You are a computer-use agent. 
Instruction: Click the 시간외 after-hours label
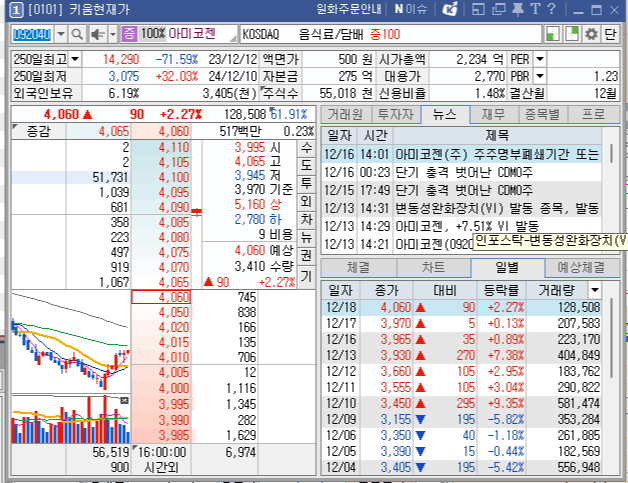coord(161,467)
